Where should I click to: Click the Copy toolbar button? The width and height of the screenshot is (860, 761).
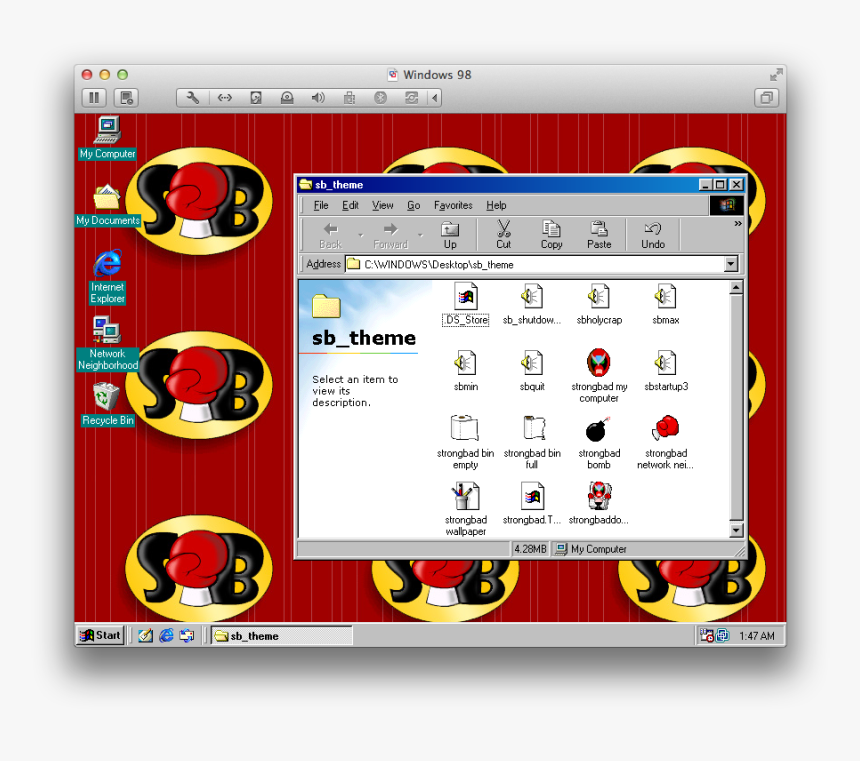pyautogui.click(x=551, y=235)
